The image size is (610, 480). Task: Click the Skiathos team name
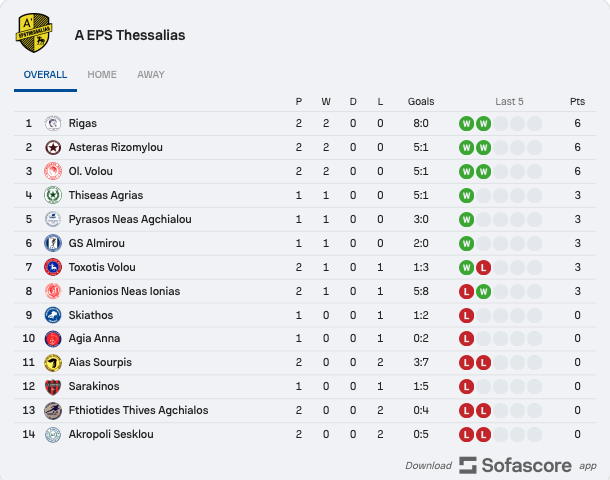[x=91, y=315]
